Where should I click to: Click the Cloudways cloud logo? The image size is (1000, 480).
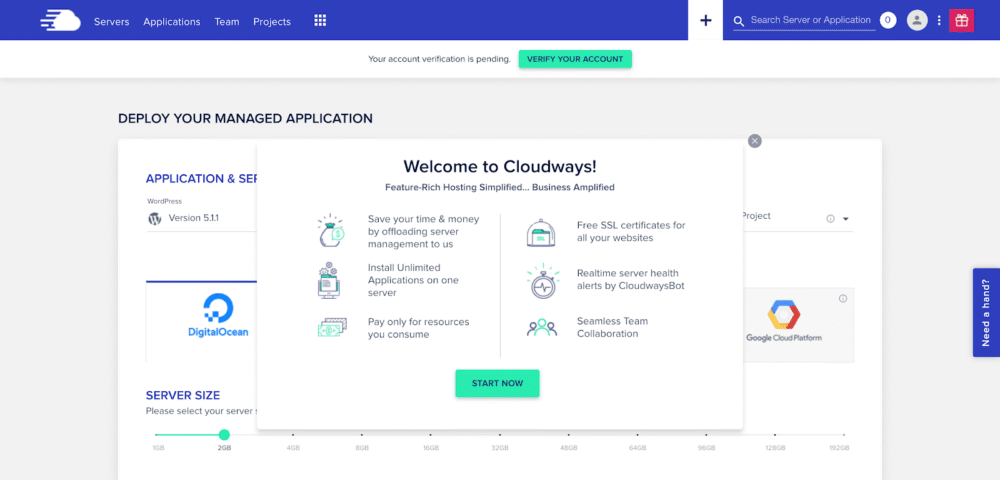click(60, 20)
